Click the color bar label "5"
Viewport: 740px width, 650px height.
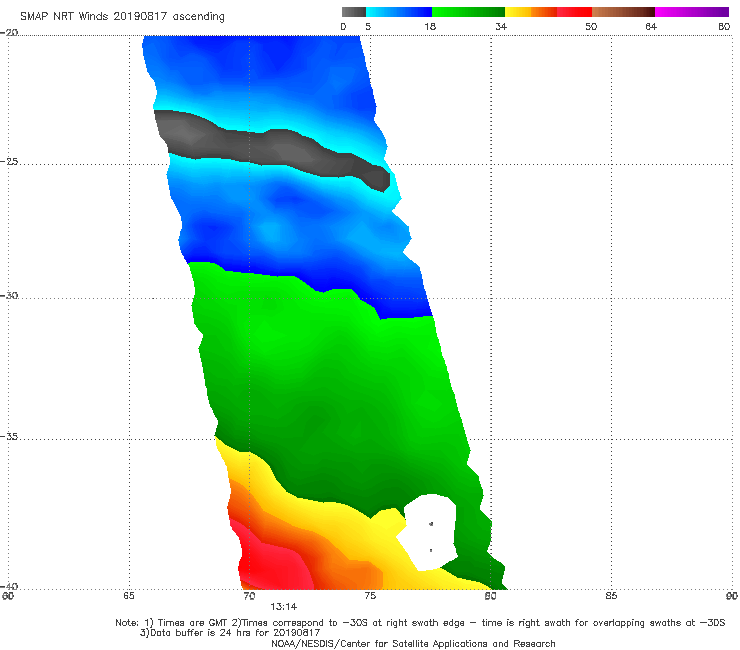point(368,26)
